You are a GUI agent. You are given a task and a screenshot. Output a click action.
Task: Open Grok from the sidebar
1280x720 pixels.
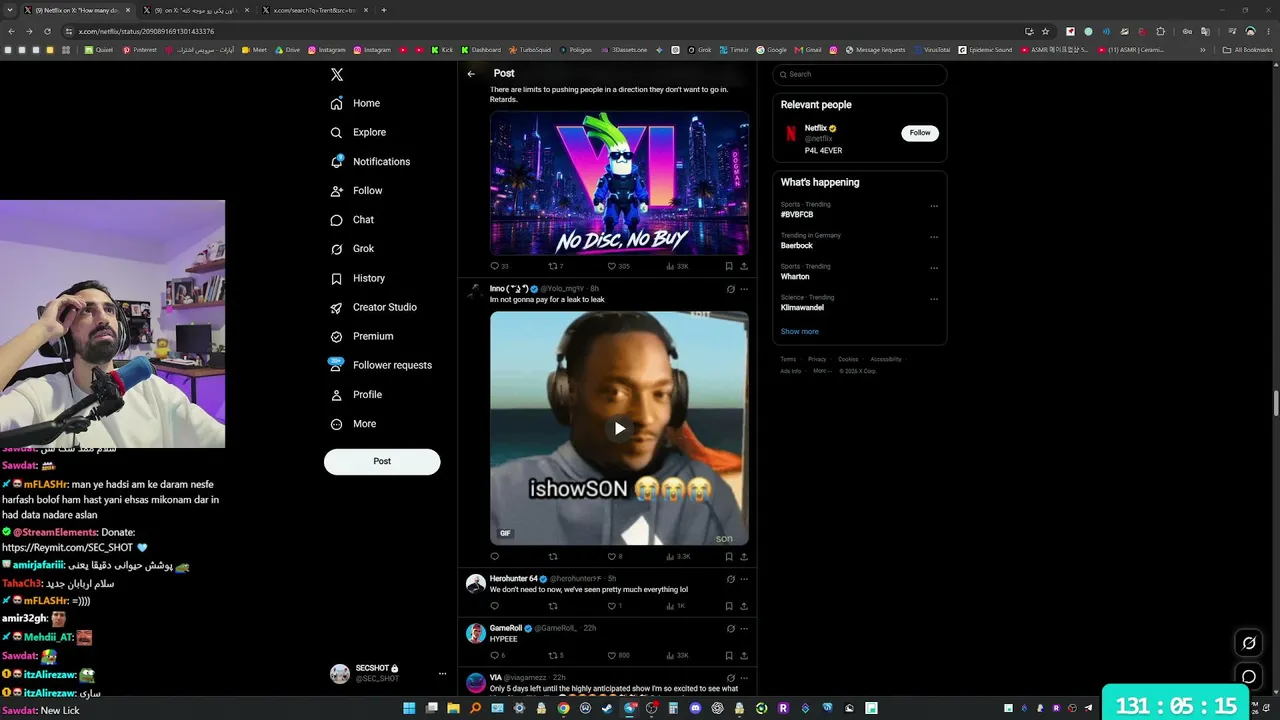352,249
